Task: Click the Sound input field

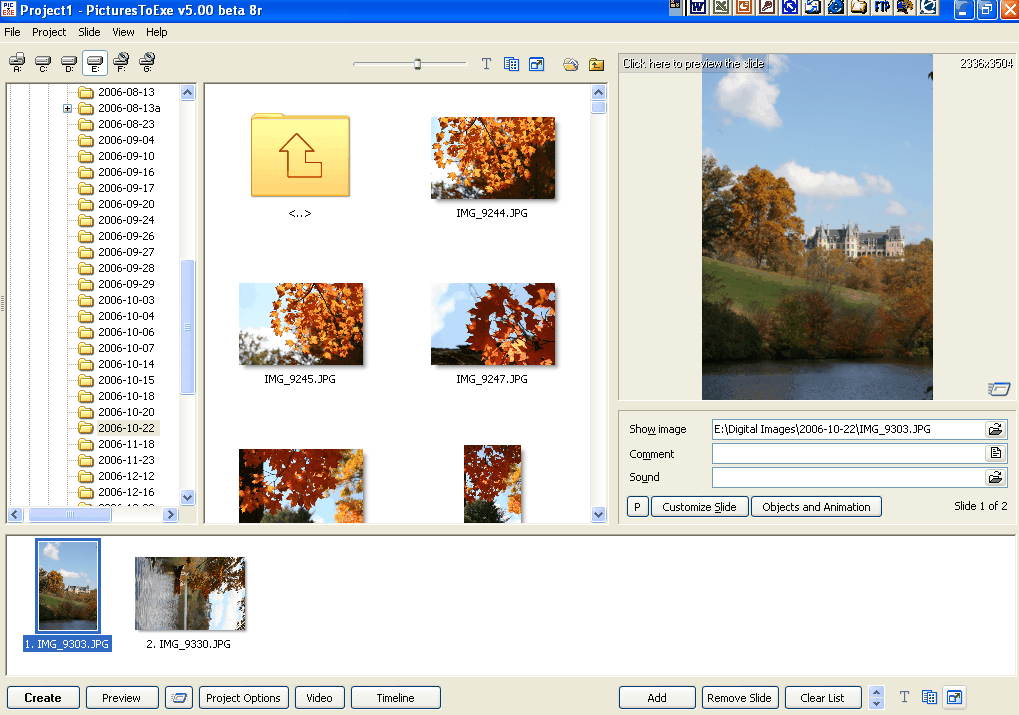Action: 848,478
